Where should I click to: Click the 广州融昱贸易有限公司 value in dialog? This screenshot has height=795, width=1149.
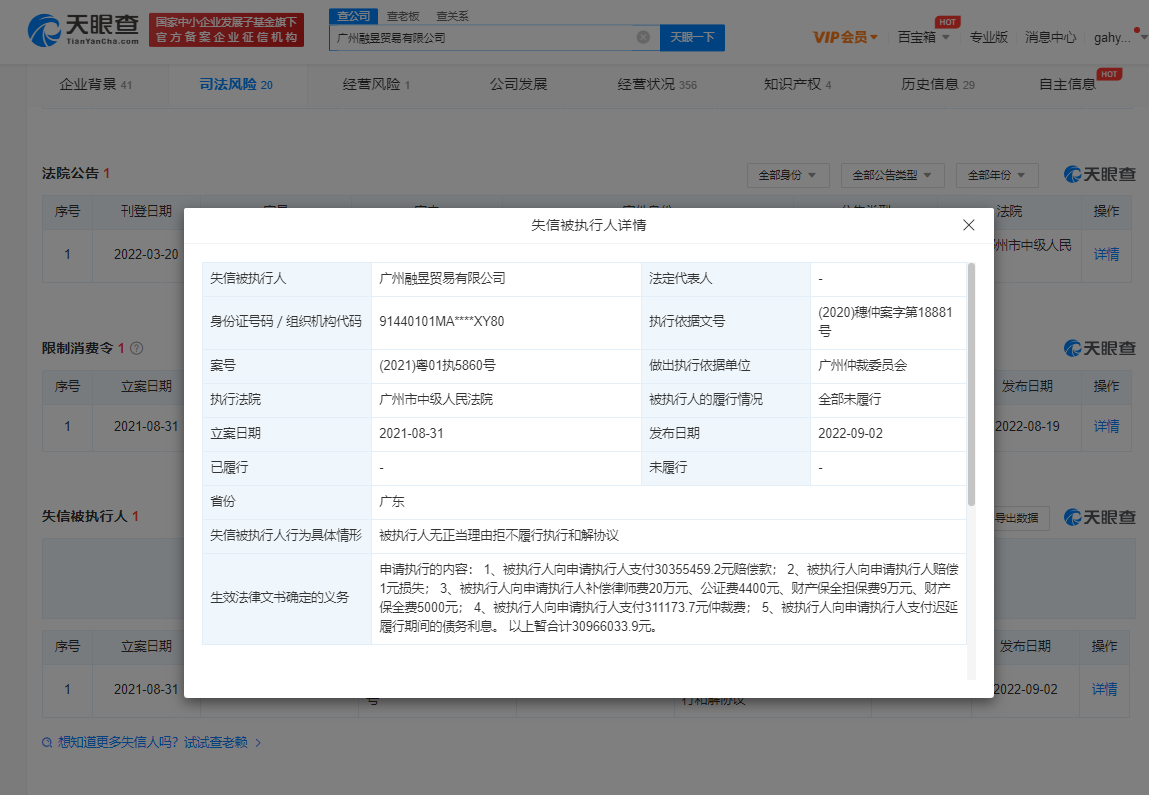click(x=443, y=278)
